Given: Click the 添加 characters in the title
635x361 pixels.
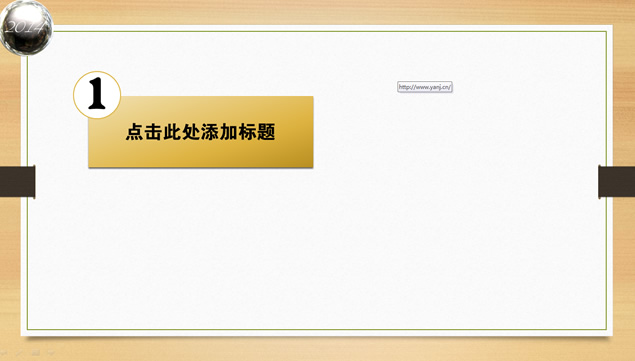Looking at the screenshot, I should (x=219, y=132).
